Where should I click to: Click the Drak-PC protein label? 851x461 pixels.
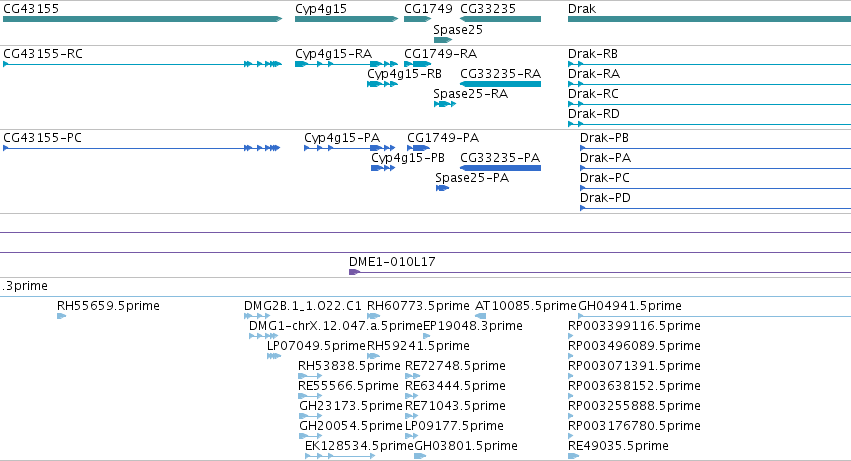tap(605, 178)
